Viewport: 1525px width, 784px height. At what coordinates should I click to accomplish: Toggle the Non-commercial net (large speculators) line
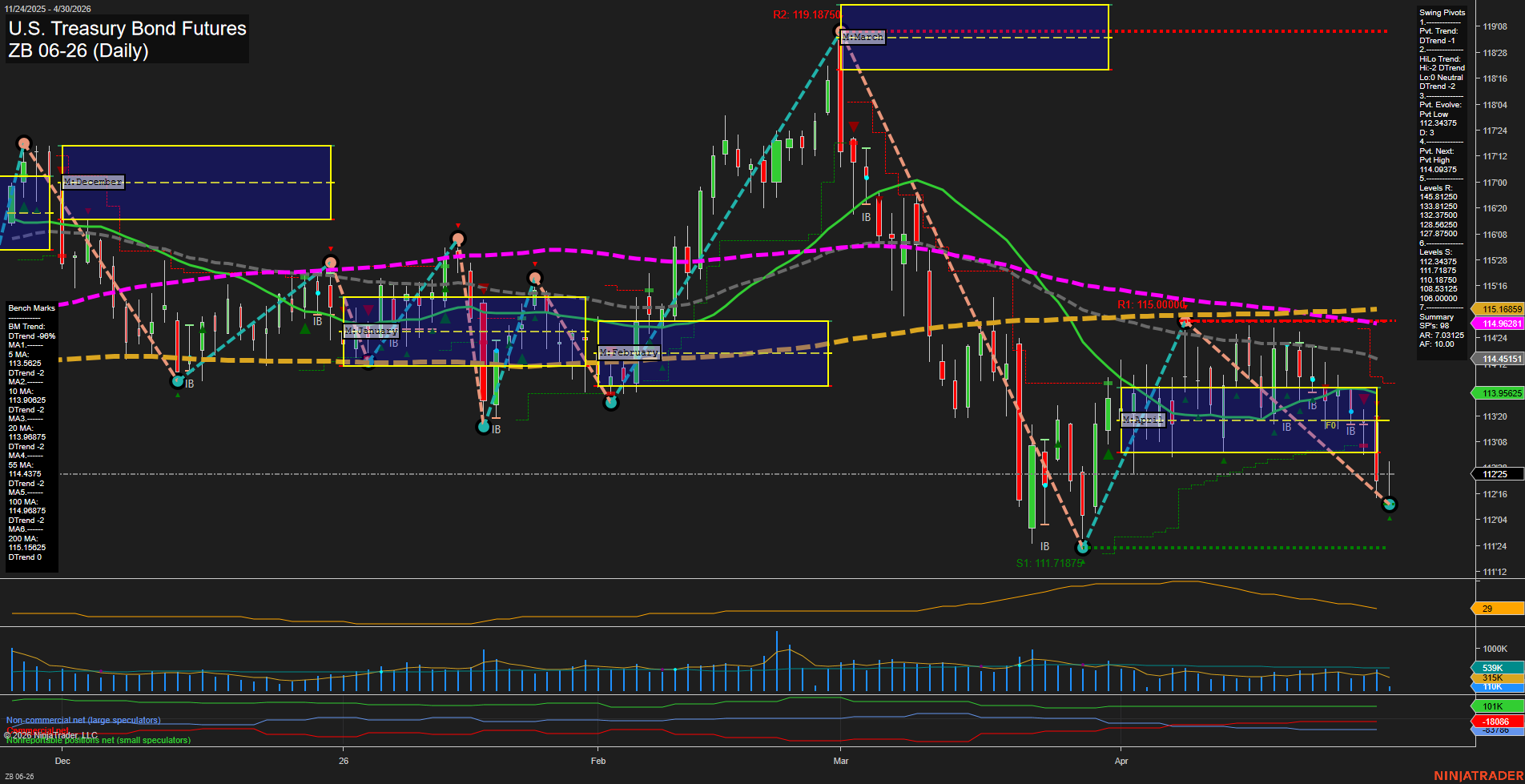point(83,720)
